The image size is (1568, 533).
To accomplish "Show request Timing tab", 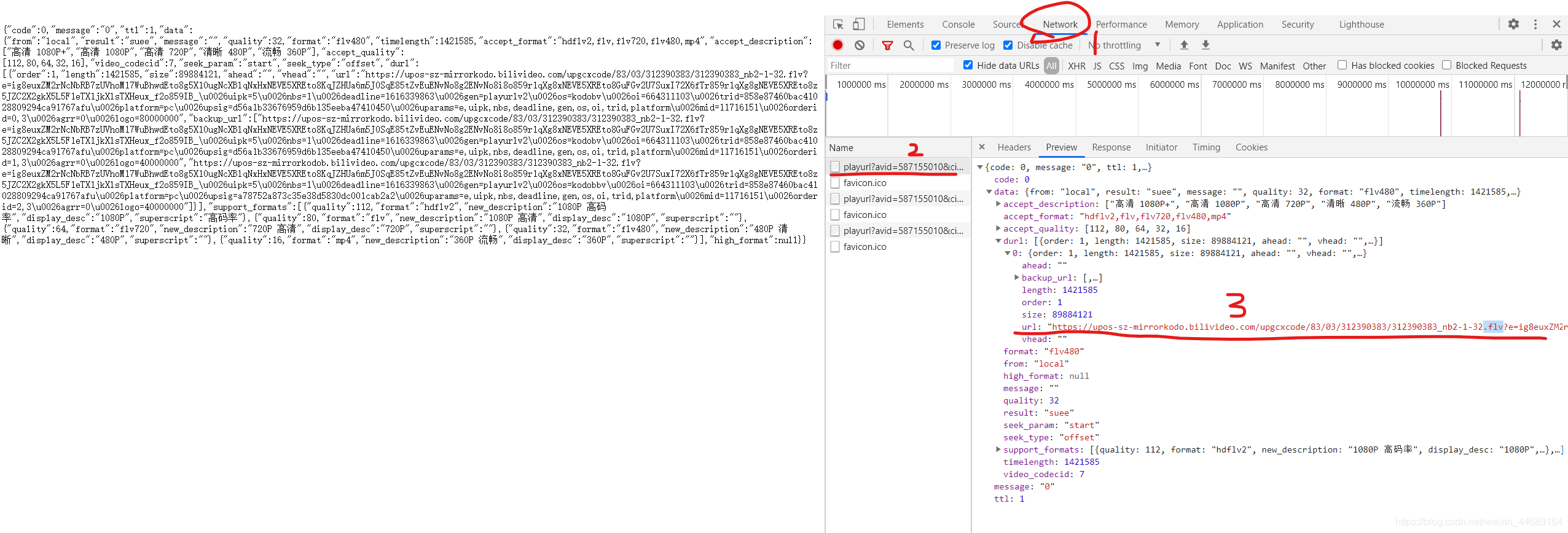I will click(x=1206, y=147).
